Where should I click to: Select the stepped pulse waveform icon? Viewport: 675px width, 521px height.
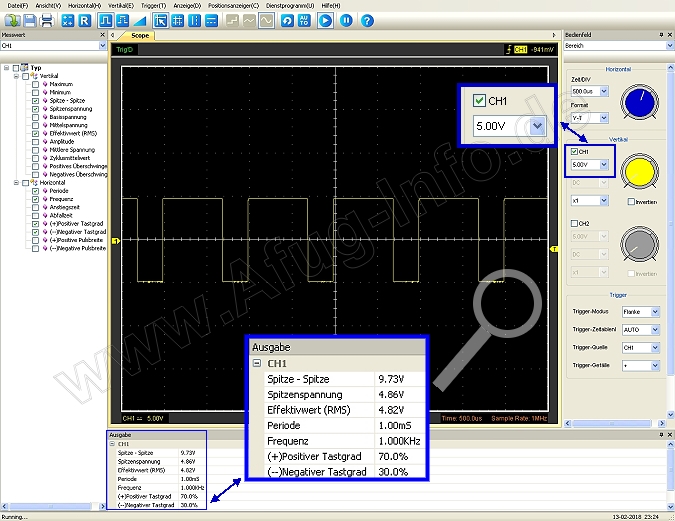click(123, 20)
